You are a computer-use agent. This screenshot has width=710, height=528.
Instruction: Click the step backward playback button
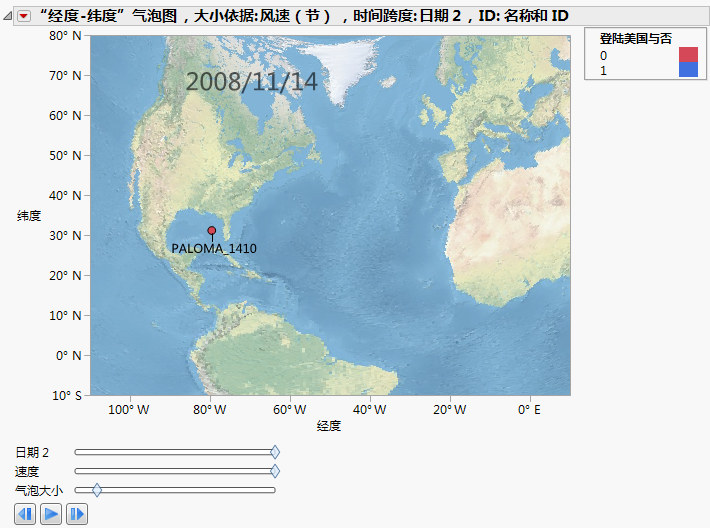tap(26, 514)
